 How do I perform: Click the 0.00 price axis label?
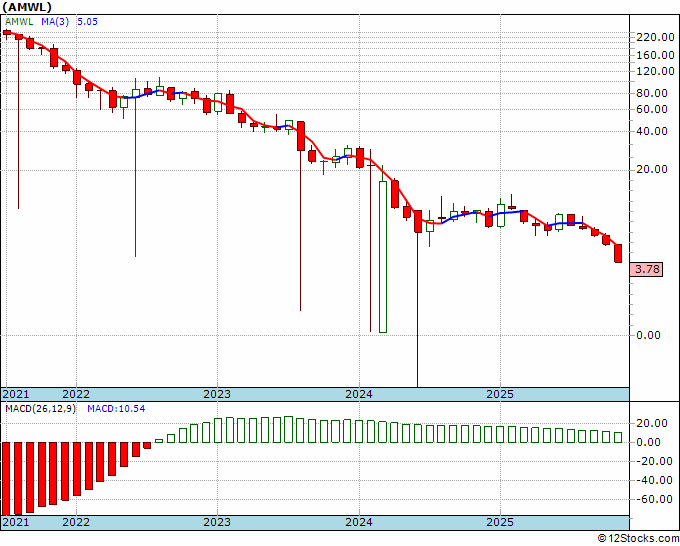(648, 335)
